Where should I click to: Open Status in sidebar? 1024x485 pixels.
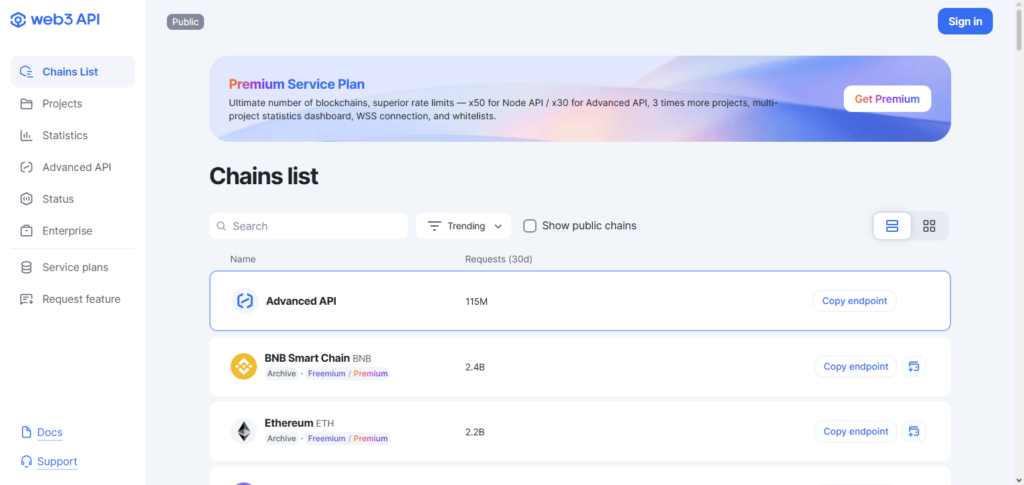pyautogui.click(x=72, y=199)
